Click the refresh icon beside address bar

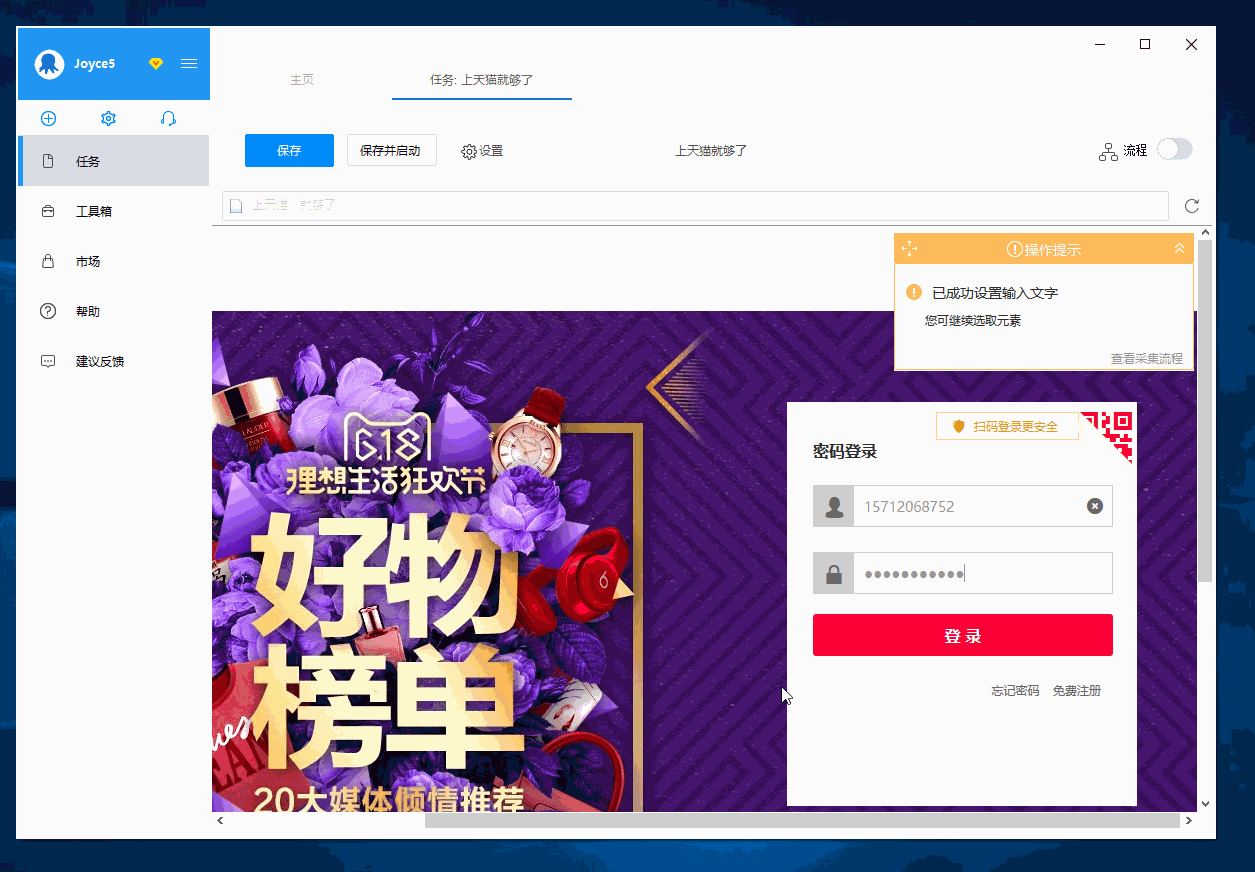click(1191, 206)
